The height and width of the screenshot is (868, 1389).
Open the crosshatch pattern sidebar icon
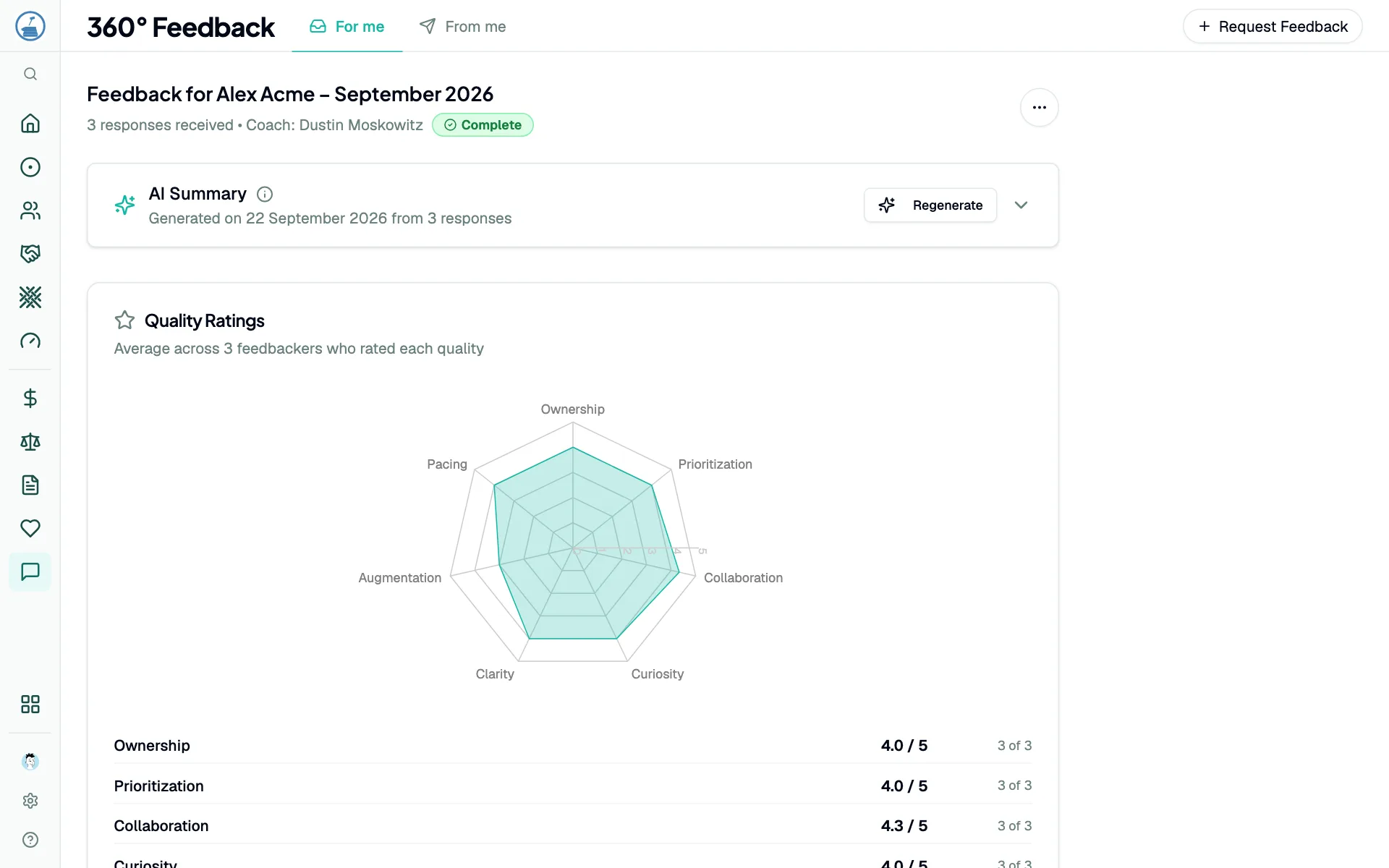[x=30, y=297]
